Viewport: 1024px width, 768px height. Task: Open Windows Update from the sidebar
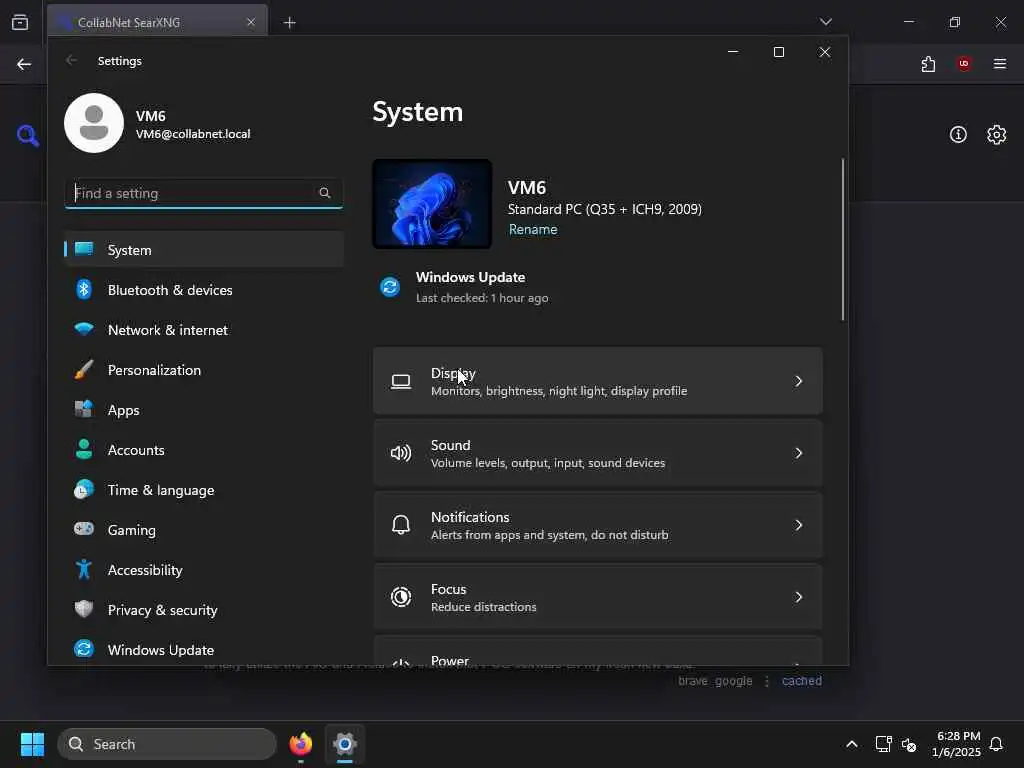(204, 649)
